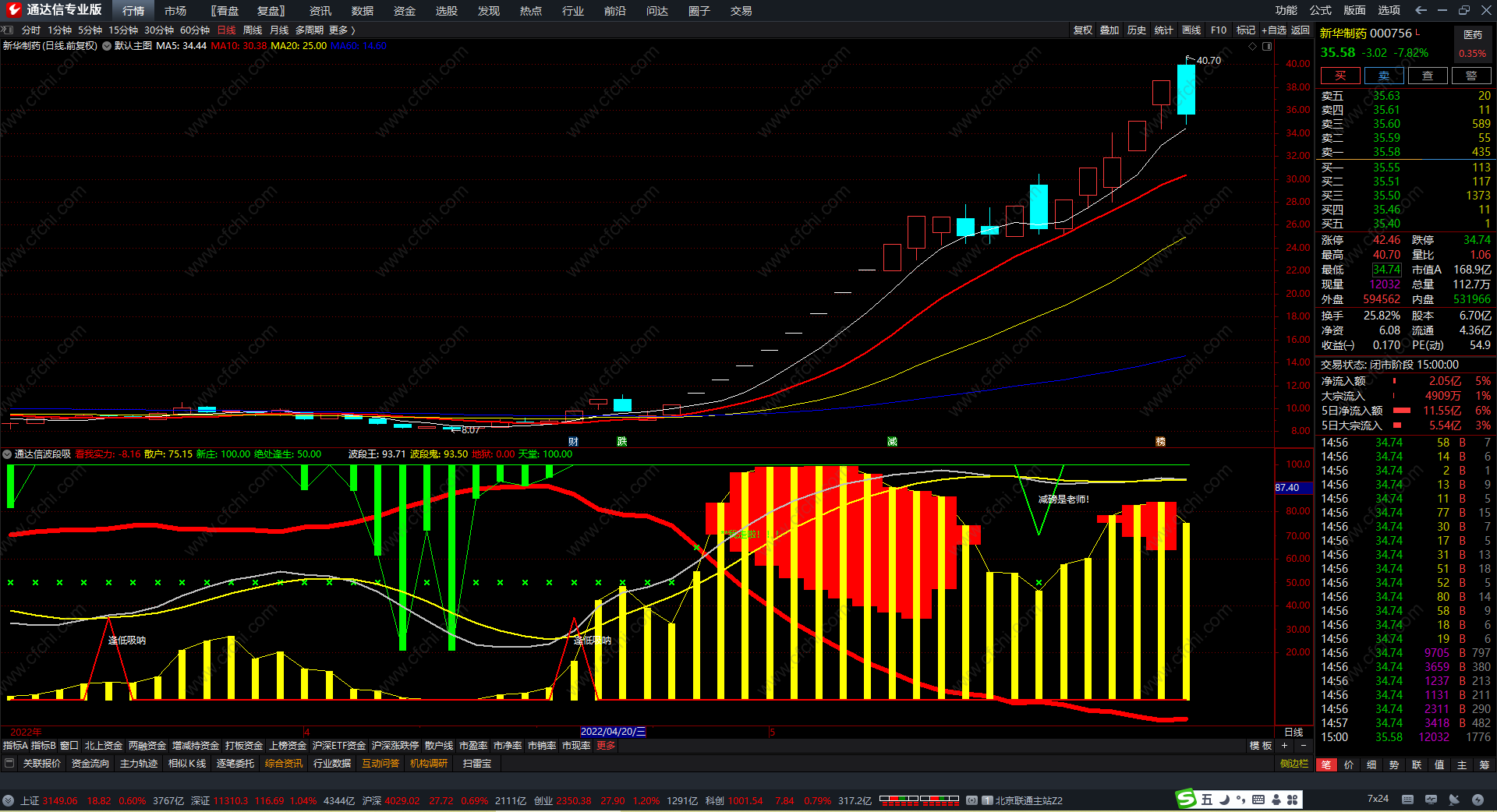The width and height of the screenshot is (1497, 812).
Task: Click the diamond icon above the chart
Action: coord(1253,46)
